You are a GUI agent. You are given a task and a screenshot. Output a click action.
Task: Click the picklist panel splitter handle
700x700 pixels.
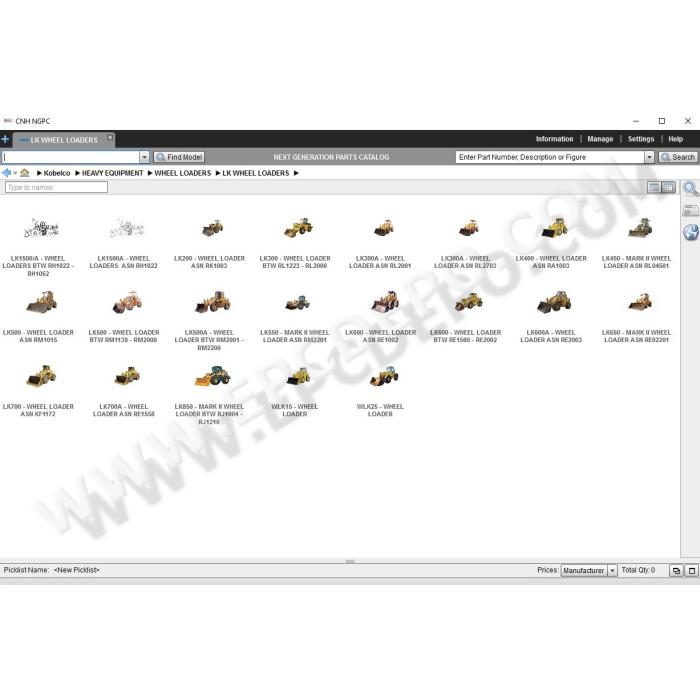coord(350,561)
